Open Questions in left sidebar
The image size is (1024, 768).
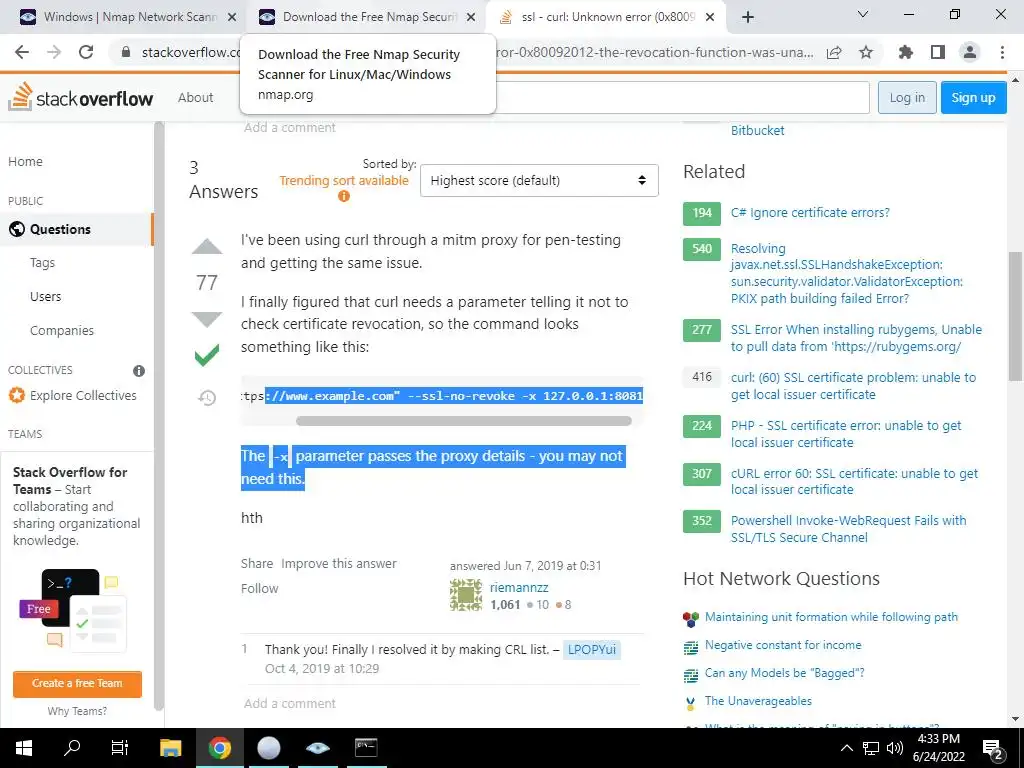click(60, 229)
